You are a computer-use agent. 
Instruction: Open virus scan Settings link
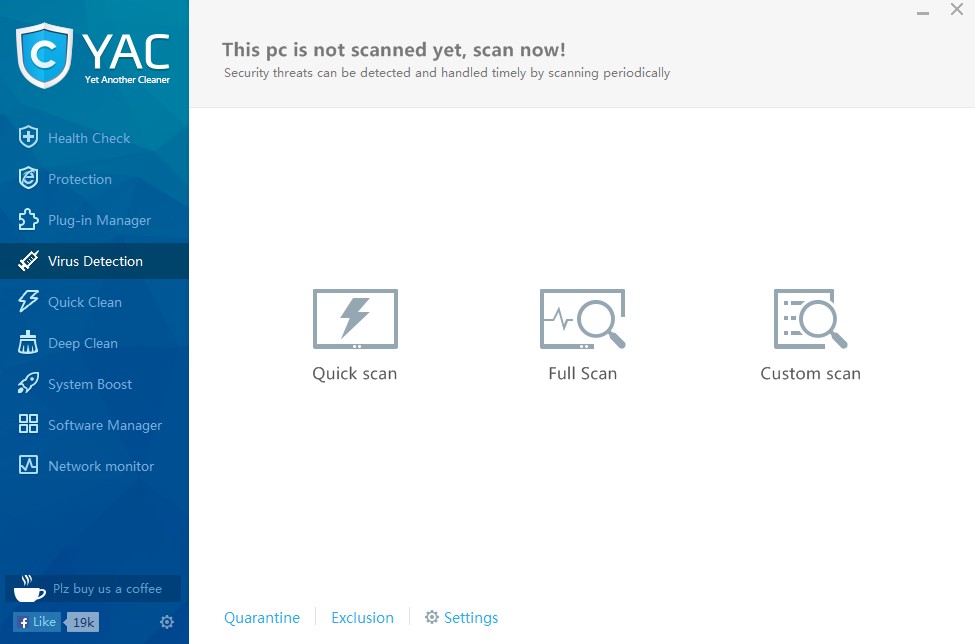pos(471,618)
